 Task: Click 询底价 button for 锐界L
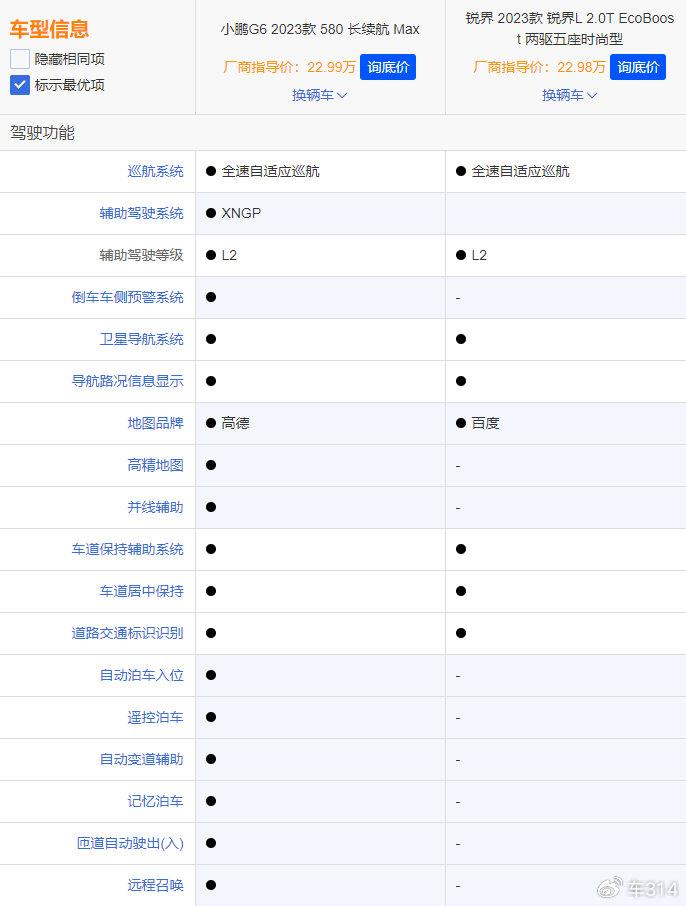point(638,67)
